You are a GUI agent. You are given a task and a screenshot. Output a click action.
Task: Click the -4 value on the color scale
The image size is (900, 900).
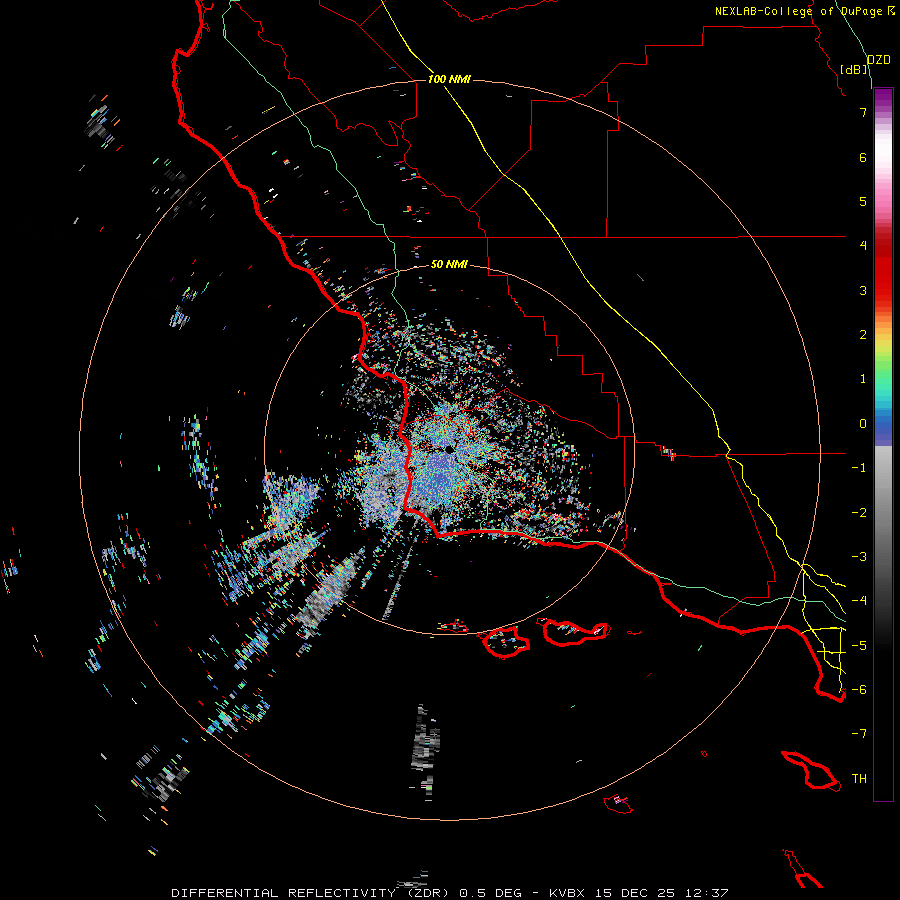coord(859,601)
